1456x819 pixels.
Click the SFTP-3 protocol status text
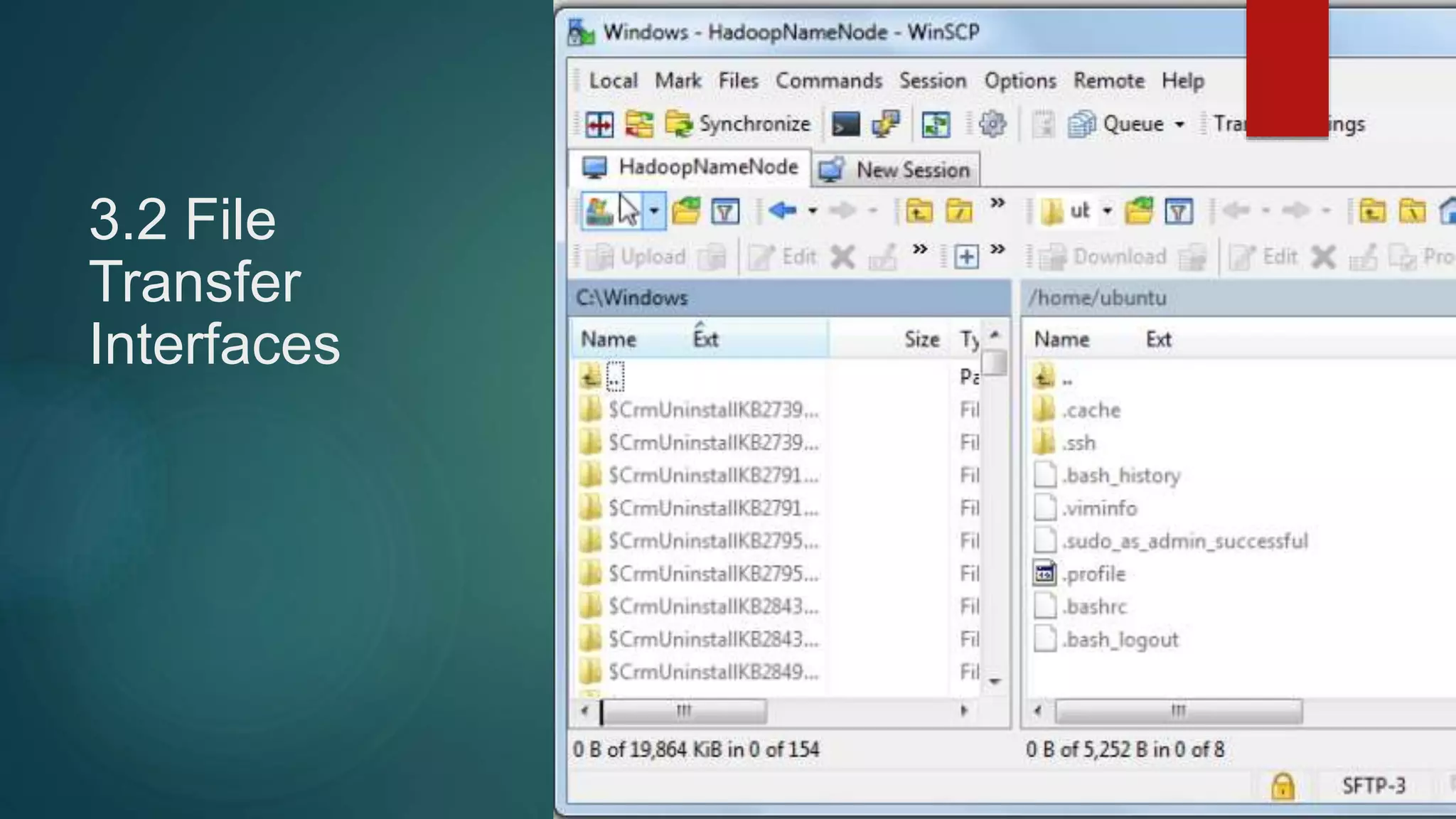pyautogui.click(x=1374, y=786)
